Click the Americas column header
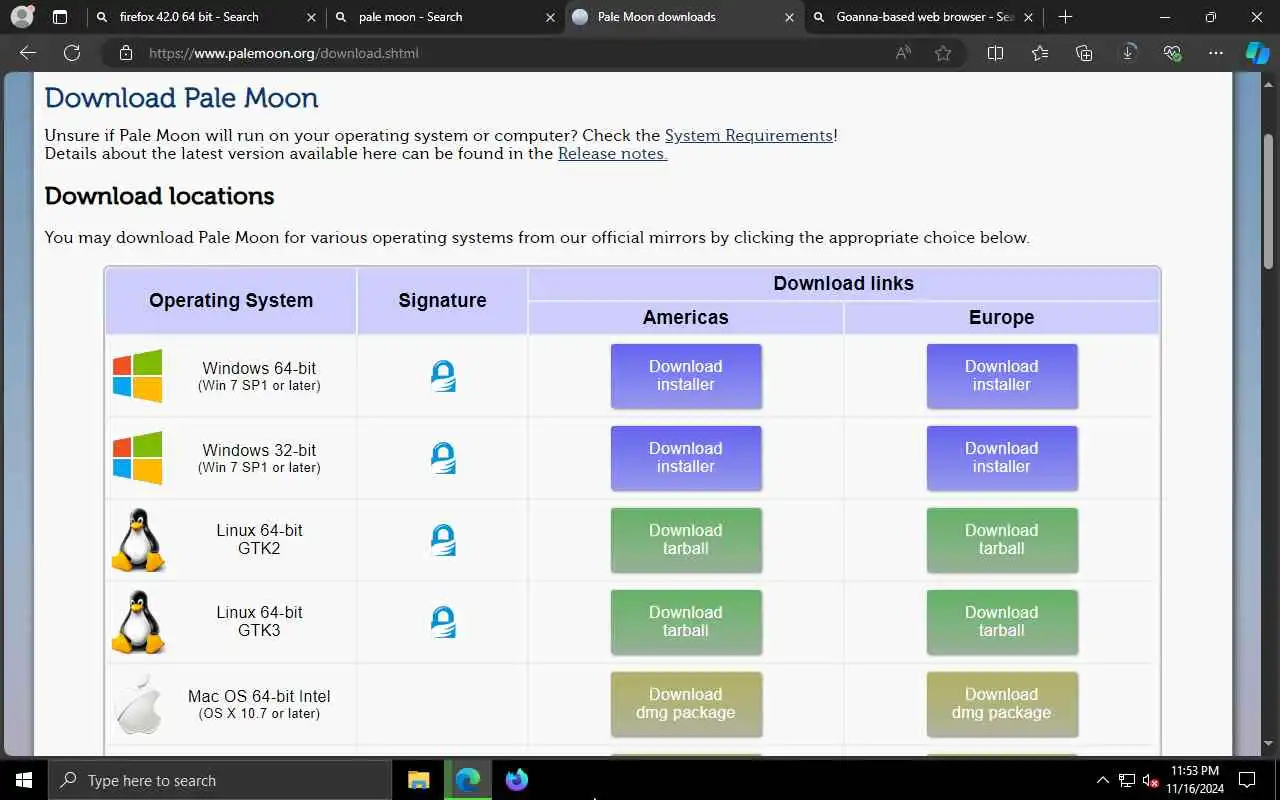Viewport: 1280px width, 800px height. (x=686, y=317)
